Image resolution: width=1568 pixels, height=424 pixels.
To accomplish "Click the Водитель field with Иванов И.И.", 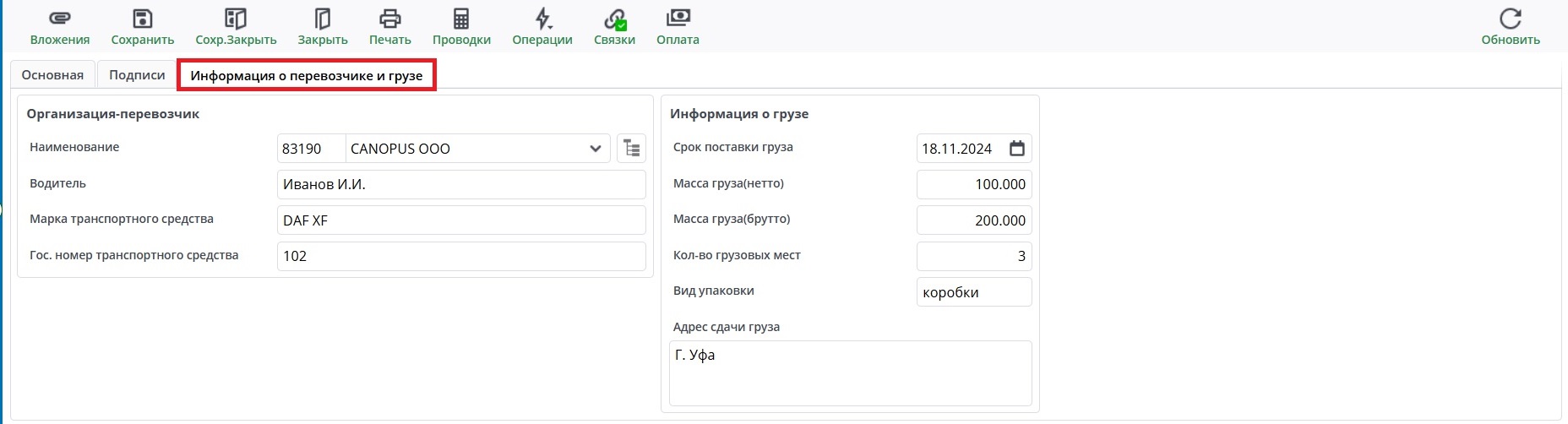I will pyautogui.click(x=460, y=184).
